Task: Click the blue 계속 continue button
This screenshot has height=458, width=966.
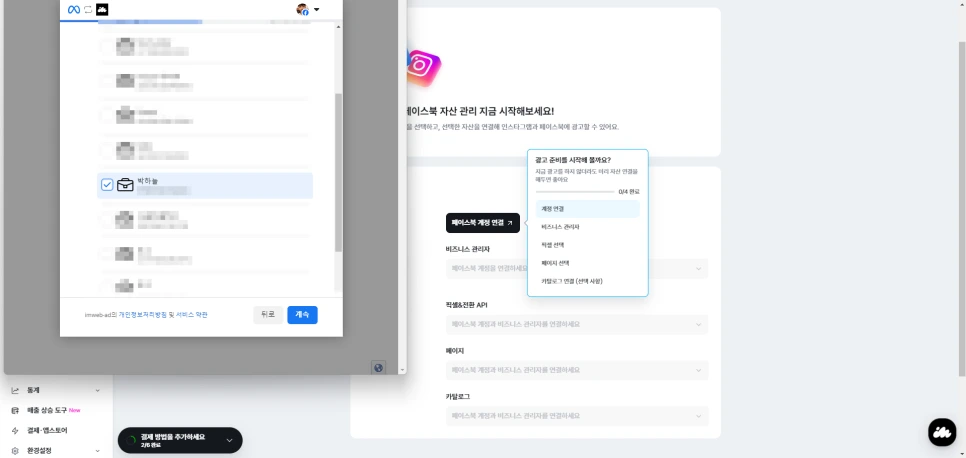Action: (x=302, y=315)
